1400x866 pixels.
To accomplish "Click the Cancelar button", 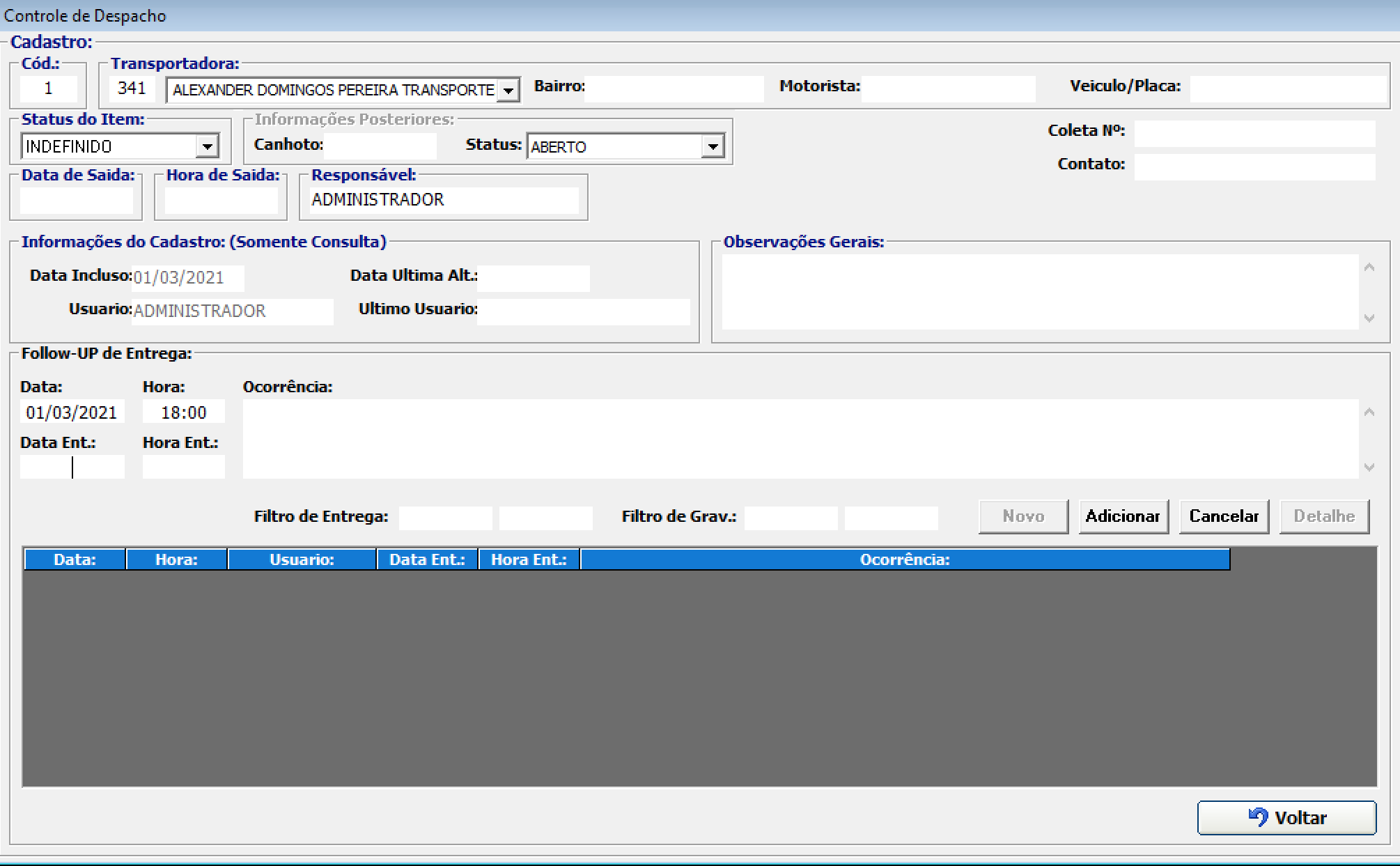I will 1223,516.
